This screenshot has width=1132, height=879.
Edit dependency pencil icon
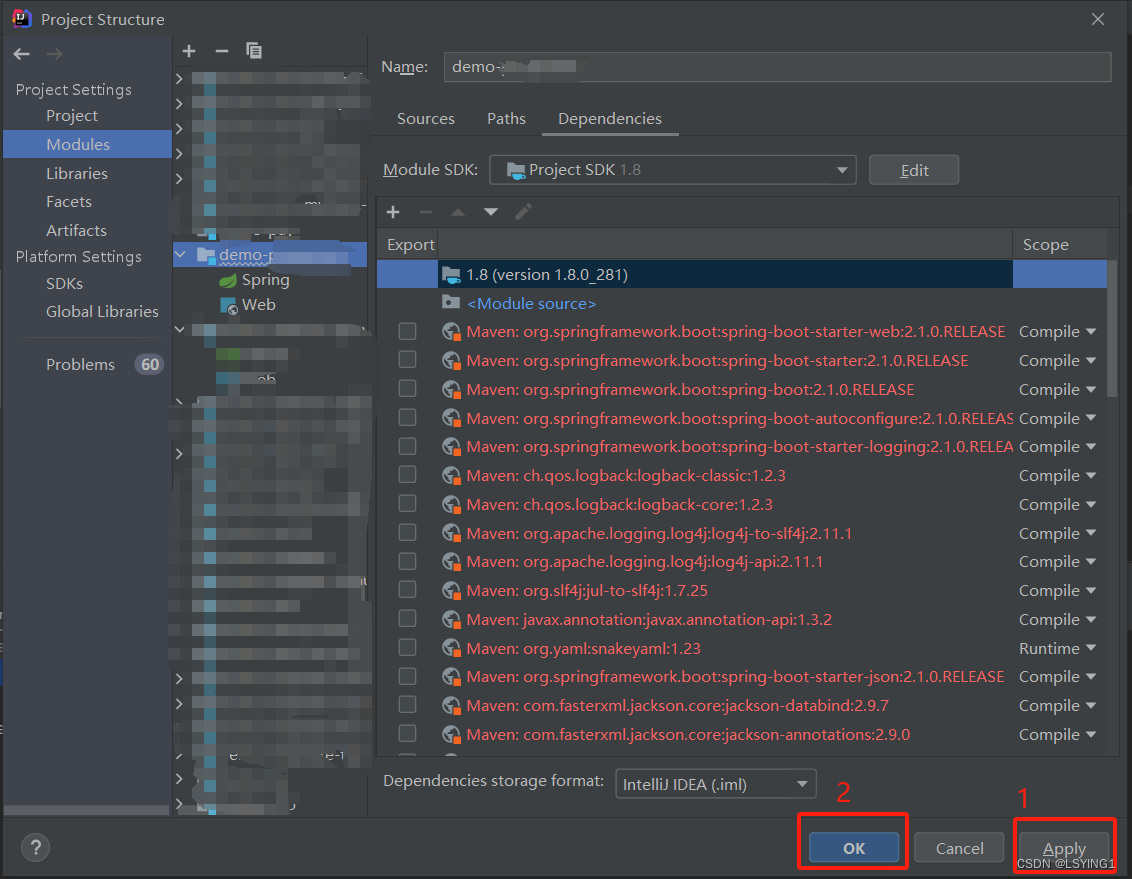pos(523,211)
